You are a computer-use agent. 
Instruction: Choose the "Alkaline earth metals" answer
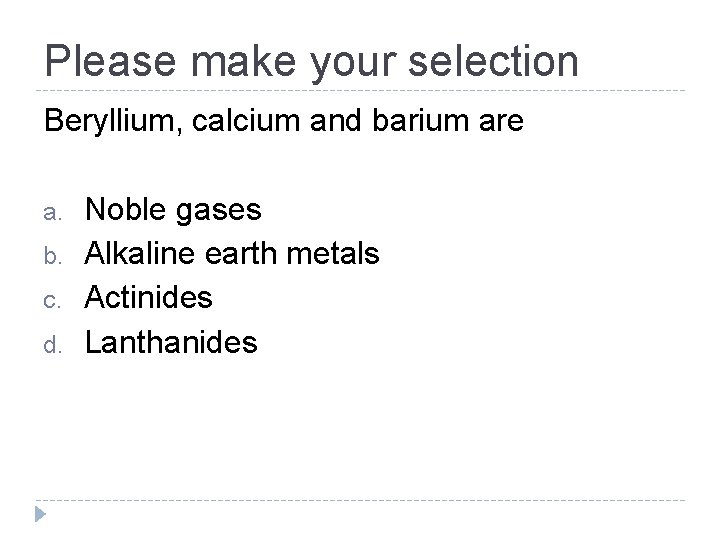click(231, 254)
